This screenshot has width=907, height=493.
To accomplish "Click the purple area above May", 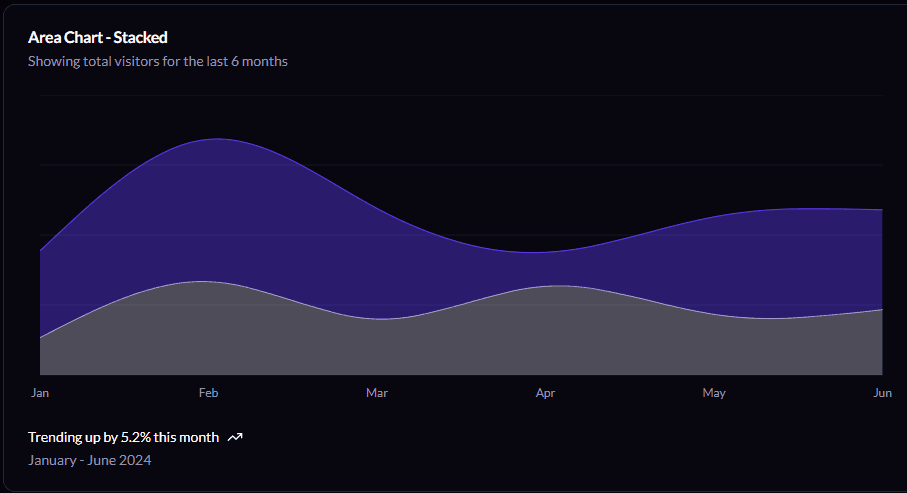I will [714, 262].
